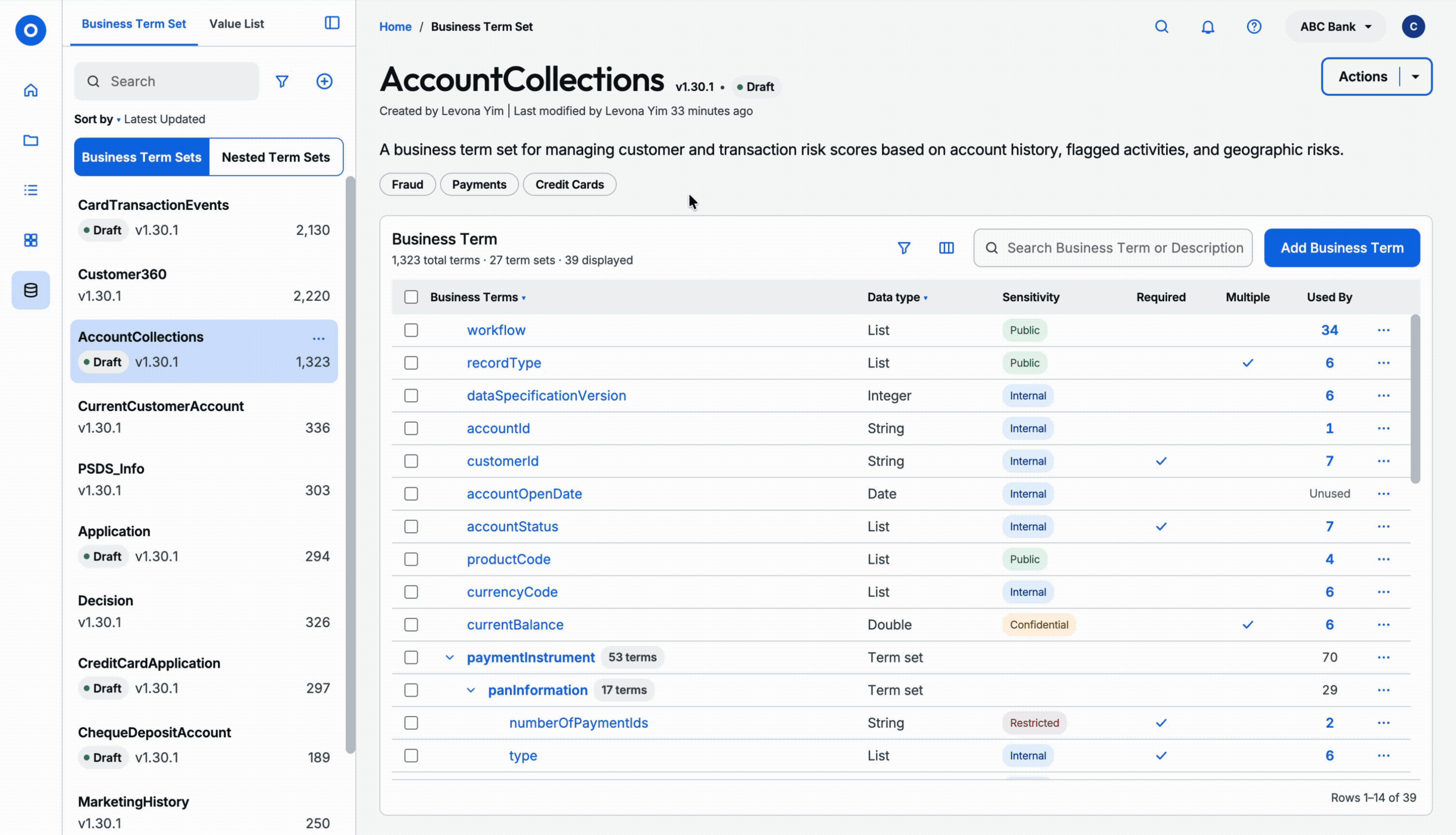Screen dimensions: 1456x835
Task: Open row options for workflow term
Action: click(1383, 330)
